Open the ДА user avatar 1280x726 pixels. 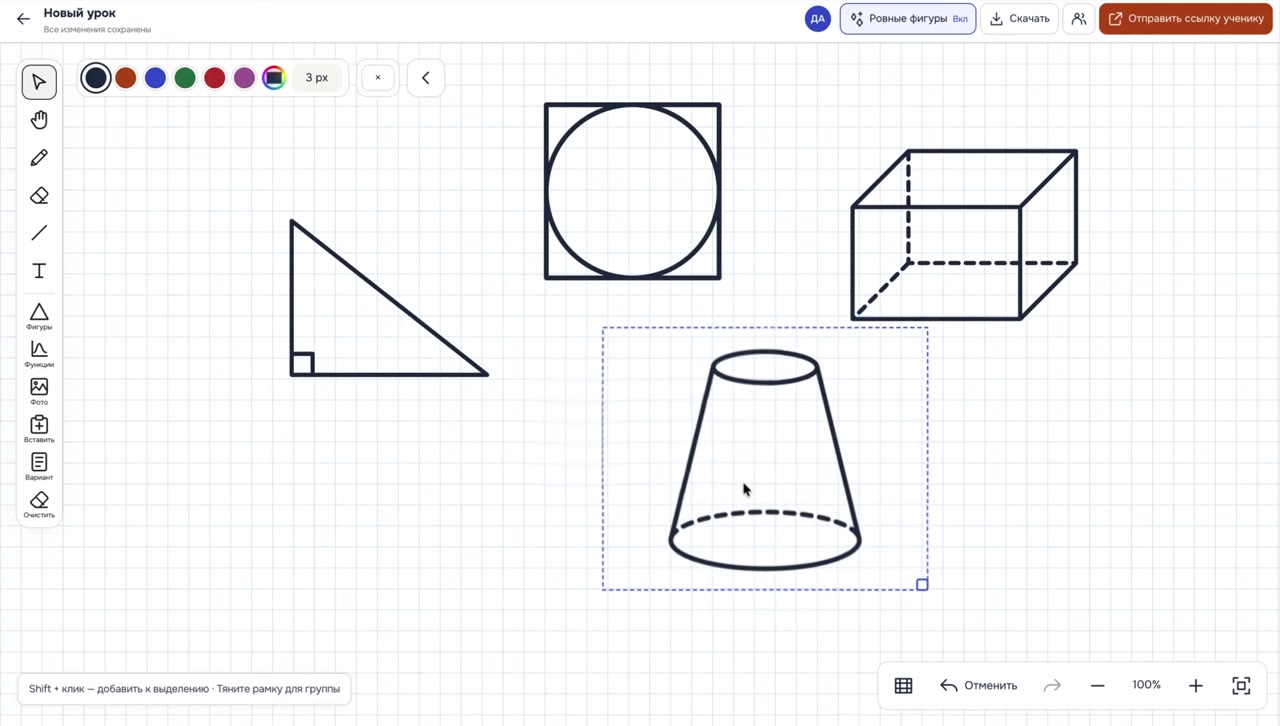coord(818,19)
